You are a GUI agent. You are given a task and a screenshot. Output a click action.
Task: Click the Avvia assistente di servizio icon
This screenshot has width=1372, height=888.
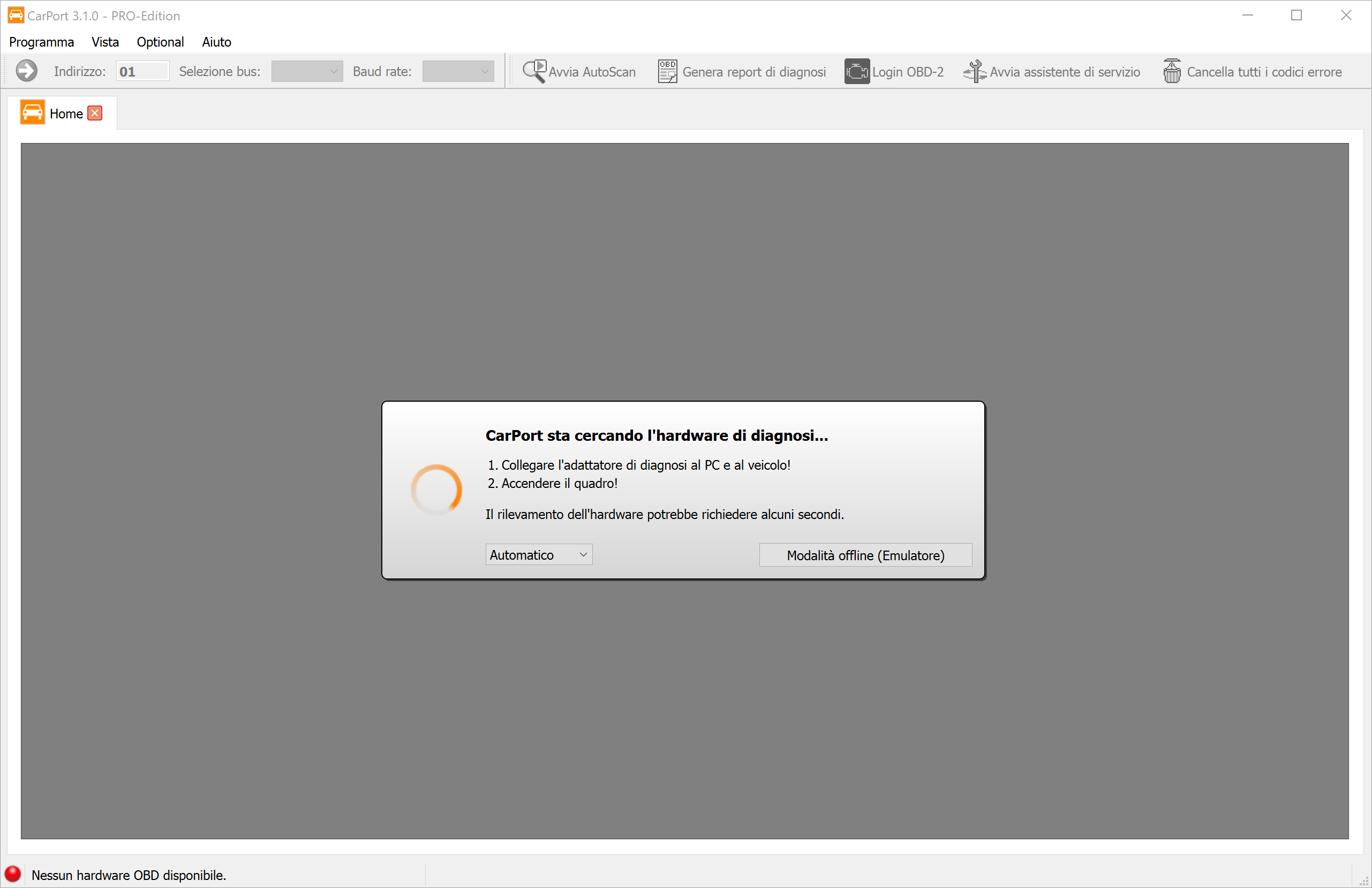click(974, 72)
